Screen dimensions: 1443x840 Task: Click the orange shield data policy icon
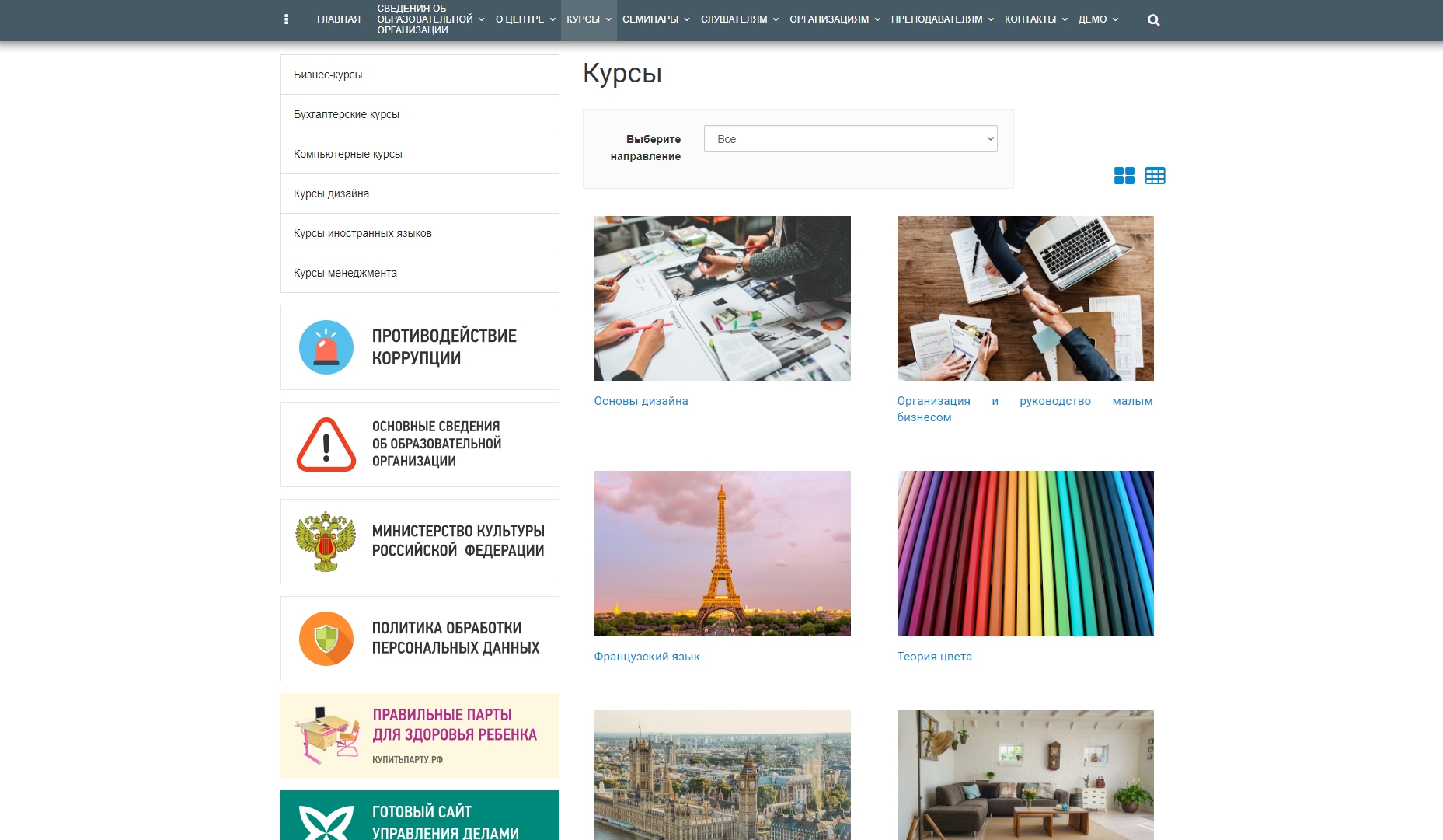click(326, 639)
